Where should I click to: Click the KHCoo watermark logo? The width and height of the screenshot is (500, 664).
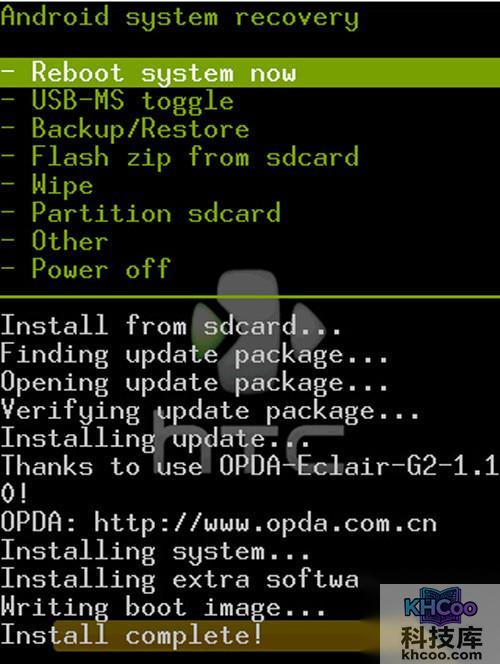pyautogui.click(x=440, y=606)
